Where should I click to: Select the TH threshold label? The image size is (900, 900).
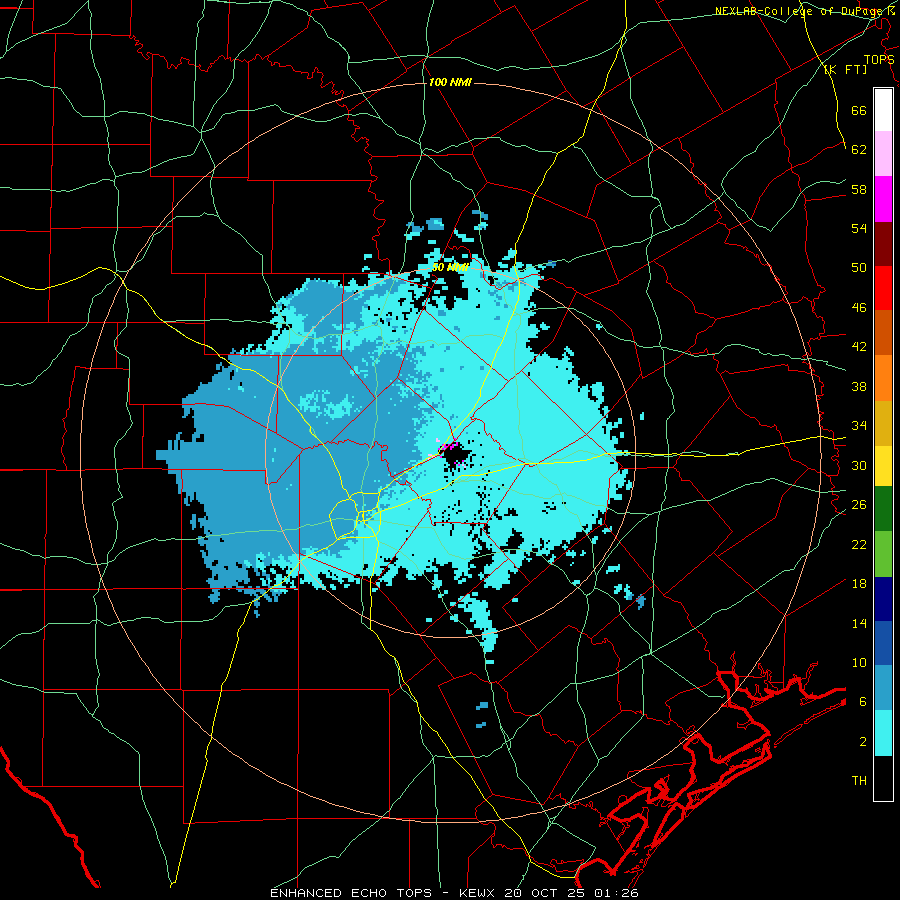point(859,781)
